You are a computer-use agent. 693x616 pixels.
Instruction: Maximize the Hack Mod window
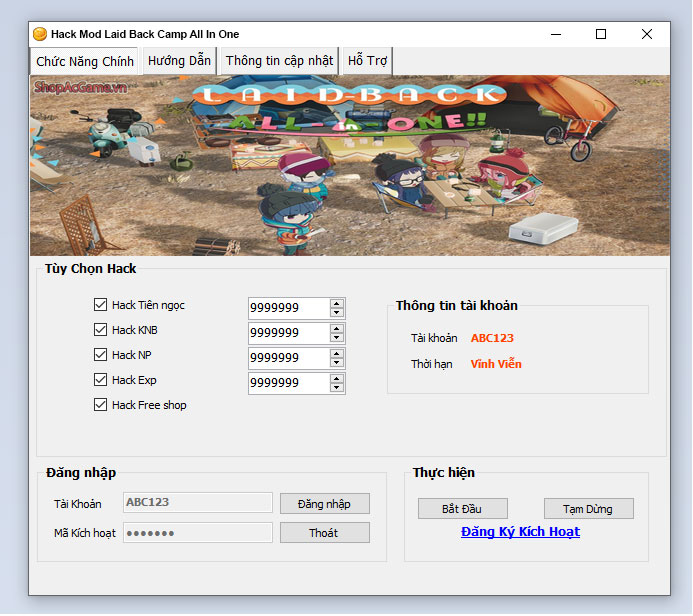601,34
